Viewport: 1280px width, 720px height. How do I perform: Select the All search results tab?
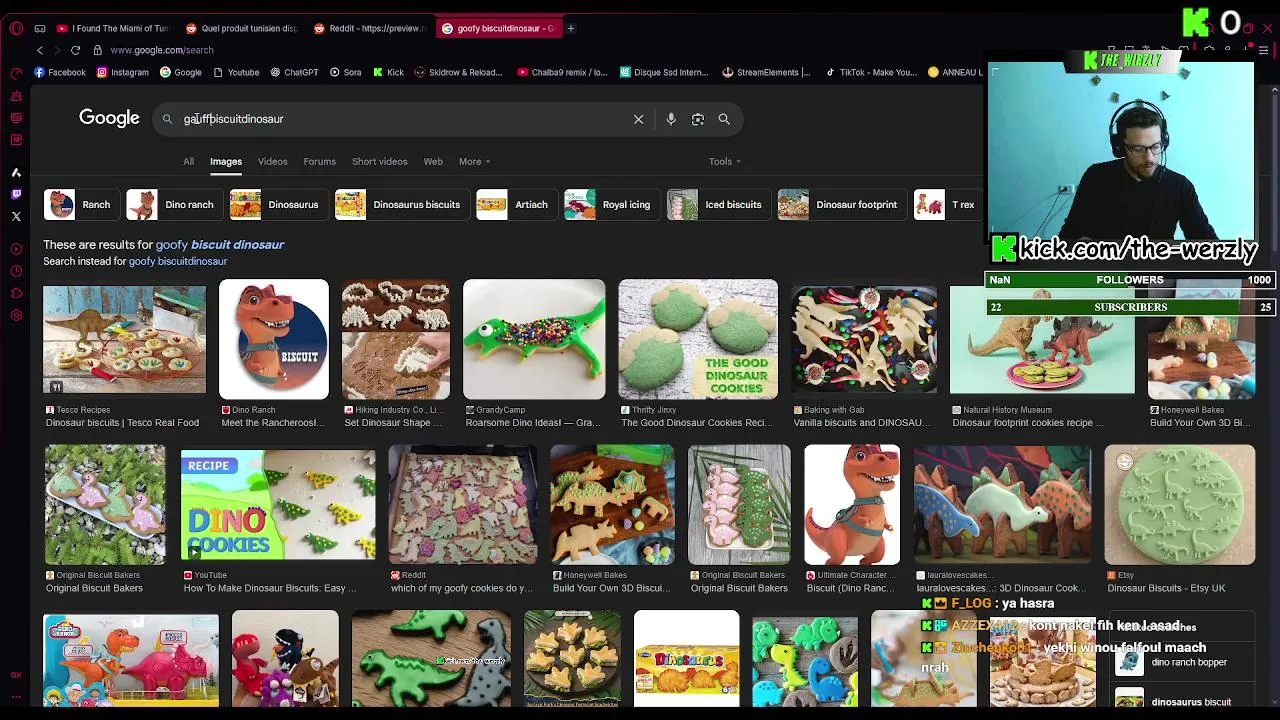click(188, 161)
